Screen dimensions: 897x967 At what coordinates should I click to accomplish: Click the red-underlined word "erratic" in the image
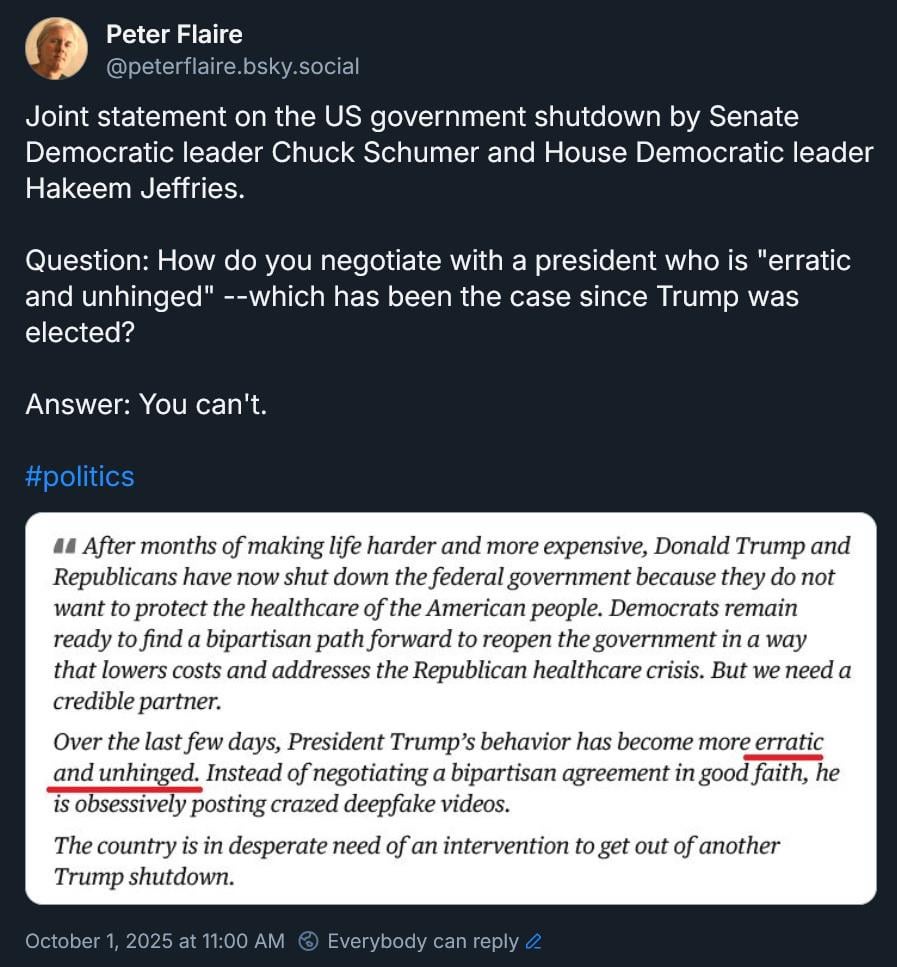pyautogui.click(x=789, y=743)
